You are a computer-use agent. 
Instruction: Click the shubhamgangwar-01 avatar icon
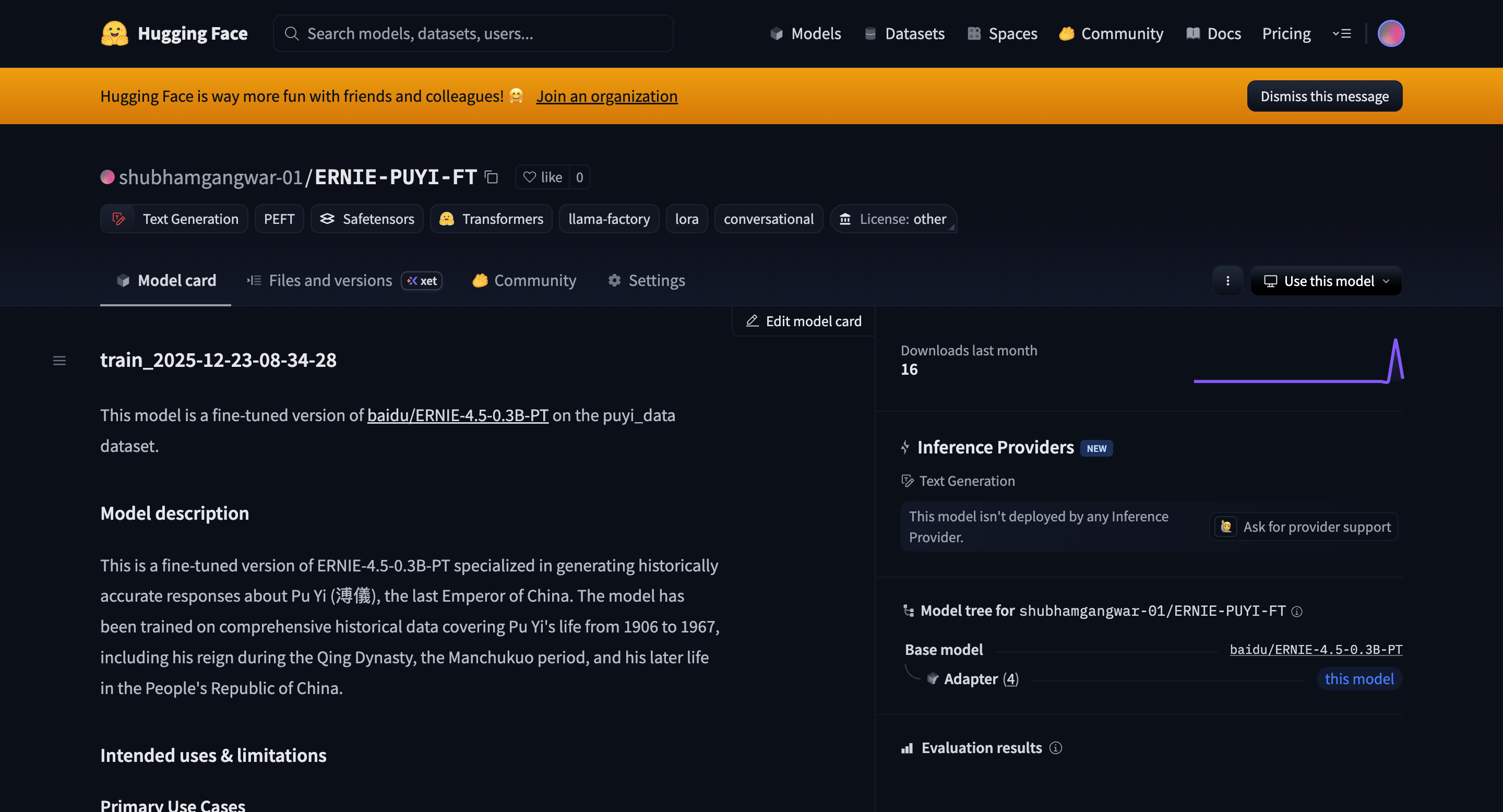point(108,177)
